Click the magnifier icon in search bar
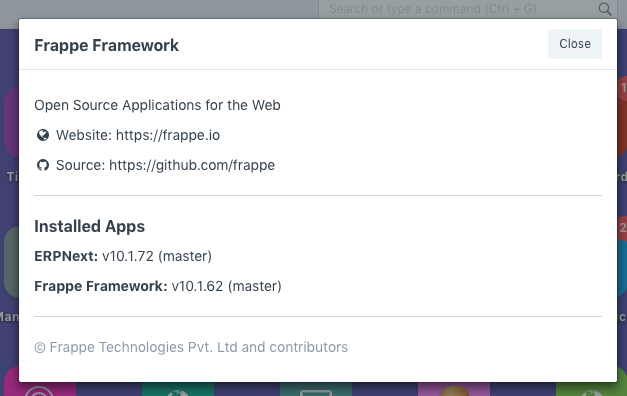 coord(605,9)
